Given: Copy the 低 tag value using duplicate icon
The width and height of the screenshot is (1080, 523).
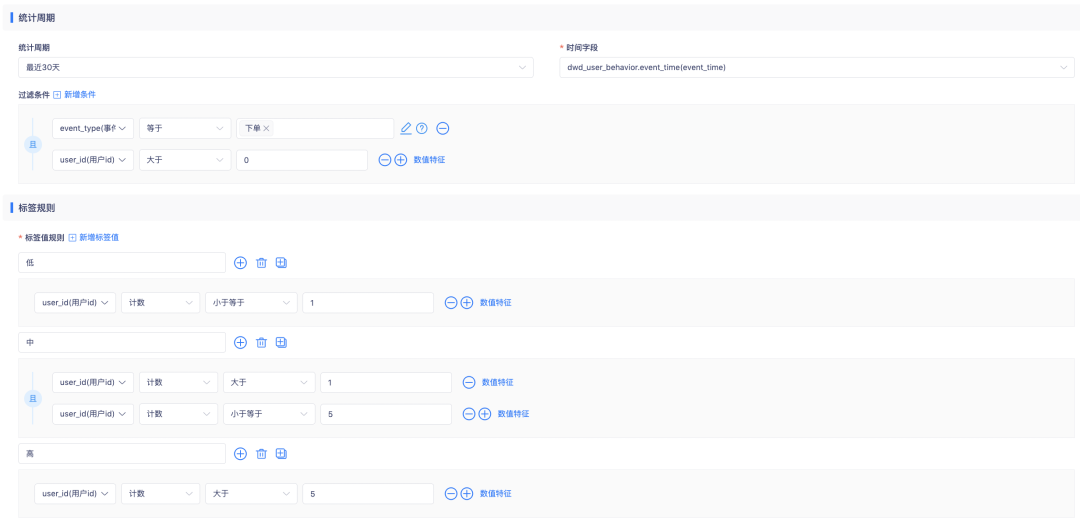Looking at the screenshot, I should (x=281, y=263).
